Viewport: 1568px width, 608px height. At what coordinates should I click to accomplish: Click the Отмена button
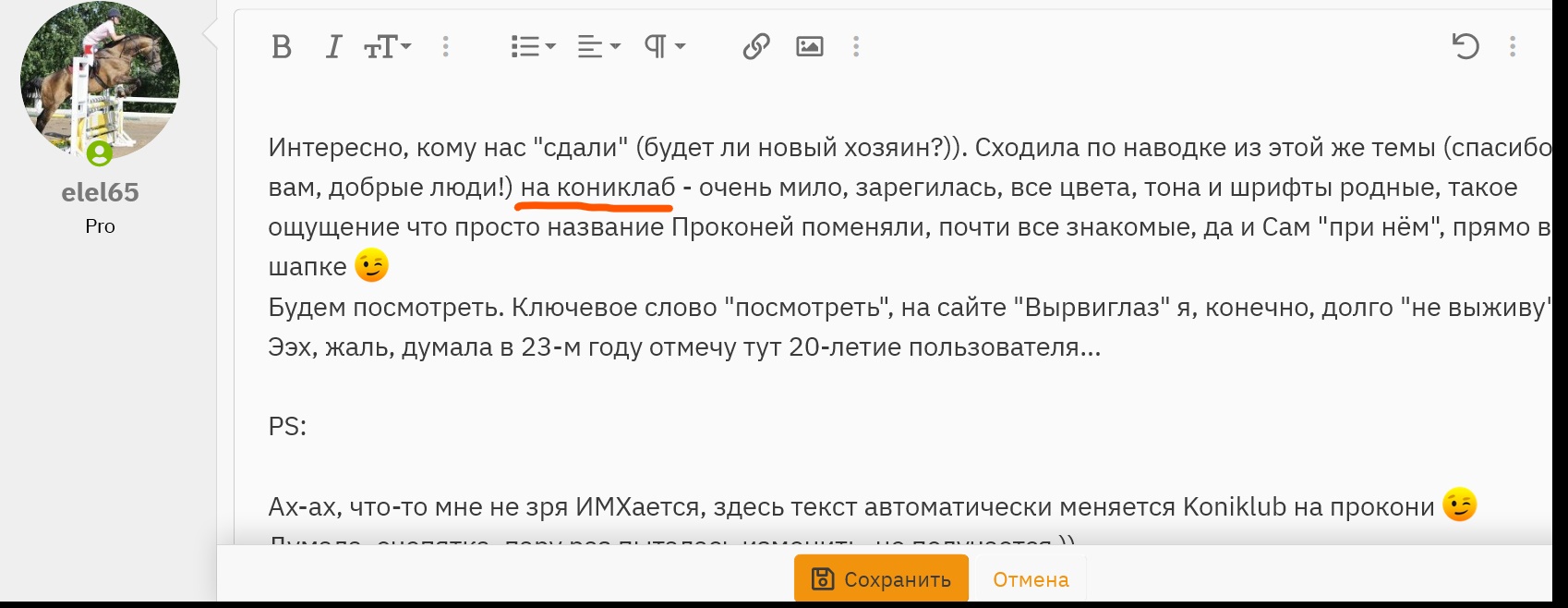(x=1030, y=579)
